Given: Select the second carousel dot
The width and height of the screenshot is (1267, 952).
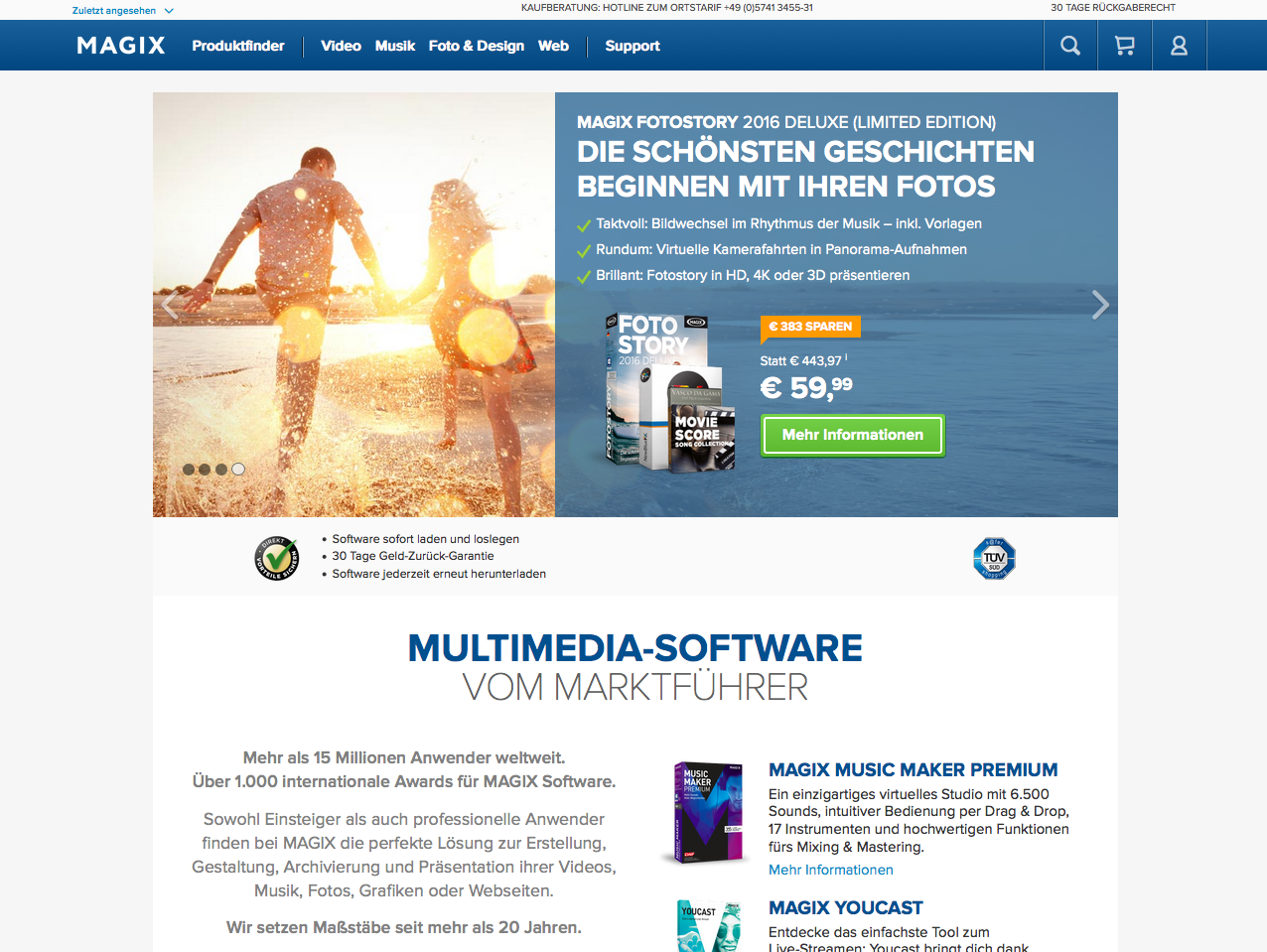Looking at the screenshot, I should 205,470.
